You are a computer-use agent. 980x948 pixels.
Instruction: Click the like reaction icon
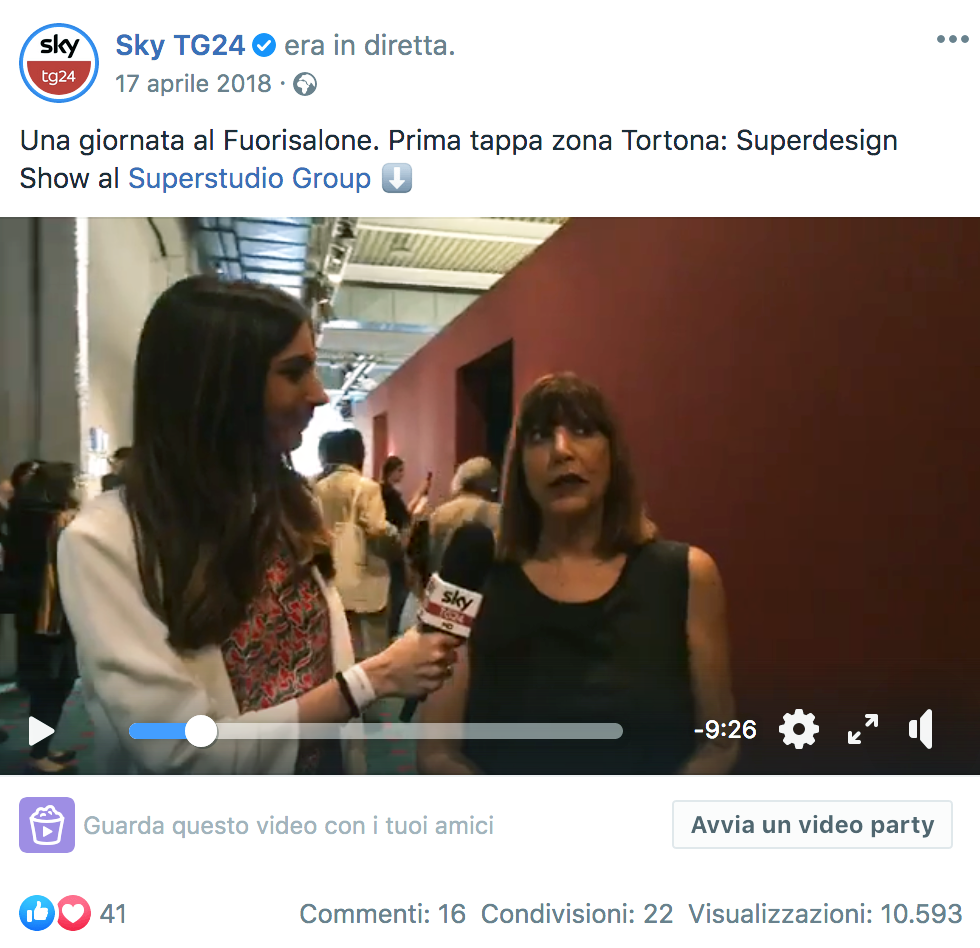pyautogui.click(x=37, y=914)
